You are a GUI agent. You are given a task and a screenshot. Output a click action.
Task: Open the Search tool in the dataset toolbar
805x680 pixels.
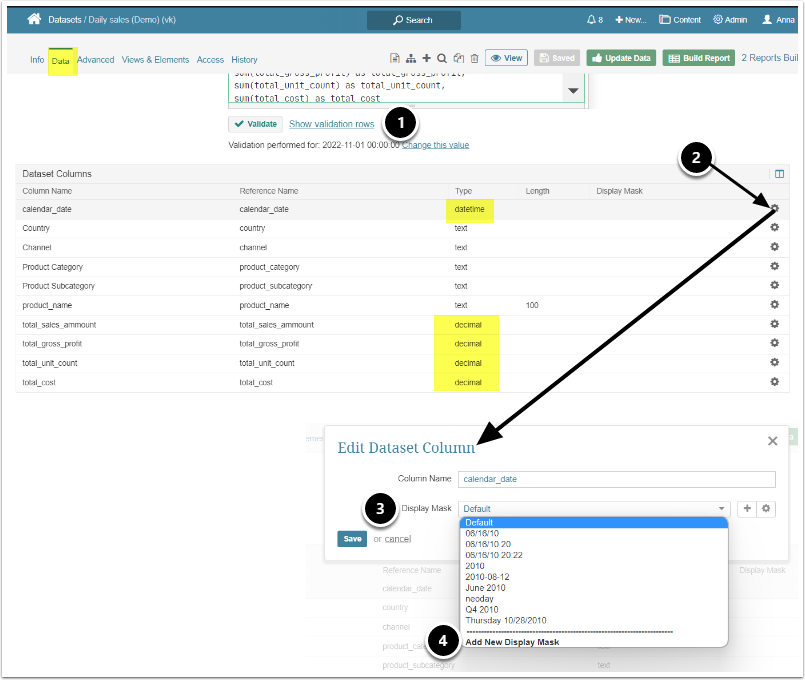441,58
